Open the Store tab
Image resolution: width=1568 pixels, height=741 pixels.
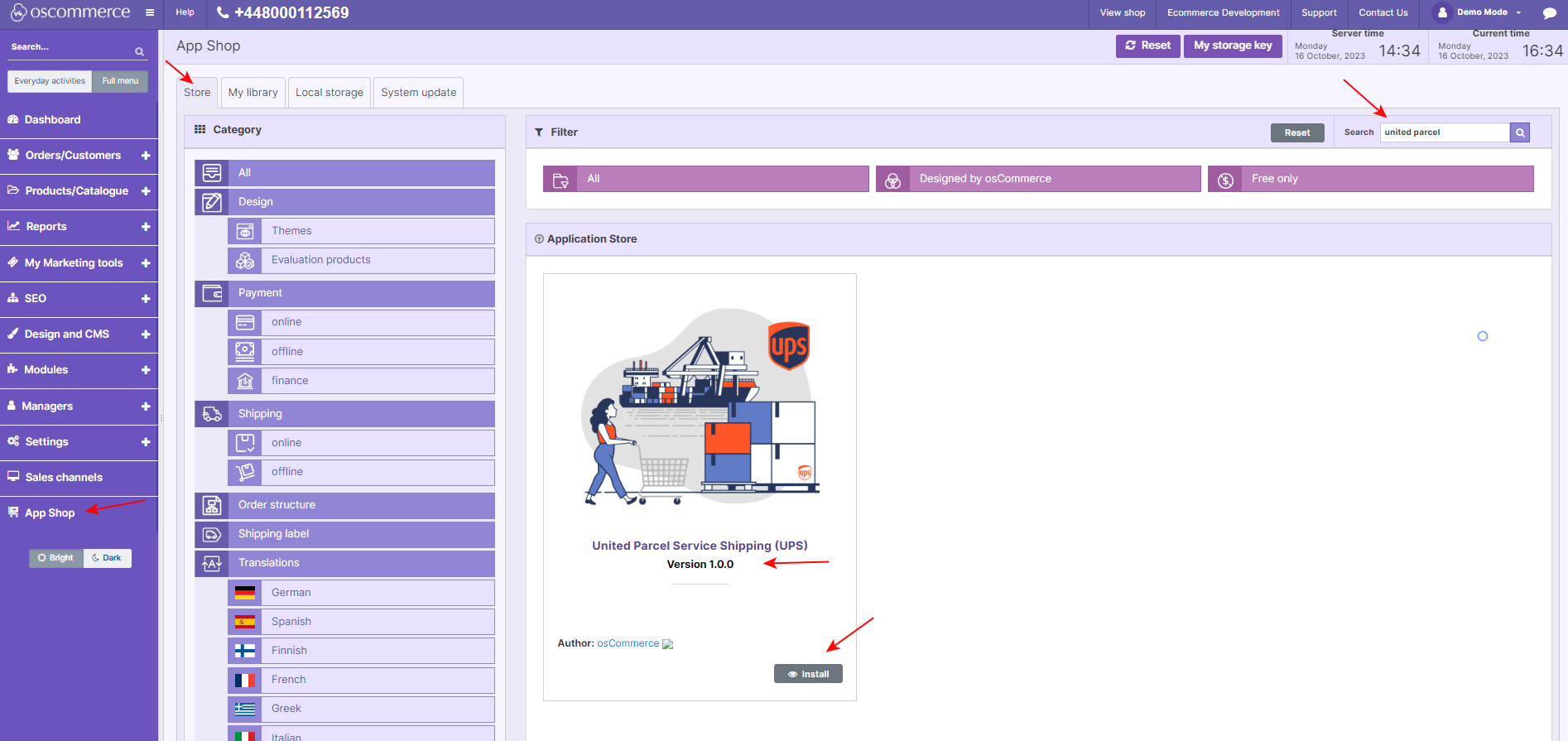pyautogui.click(x=197, y=93)
